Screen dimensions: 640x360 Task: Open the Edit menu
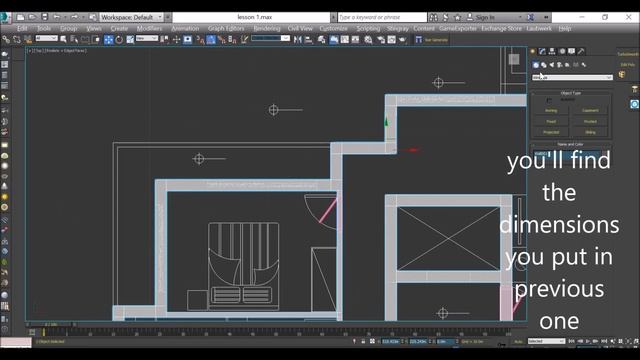(x=22, y=29)
